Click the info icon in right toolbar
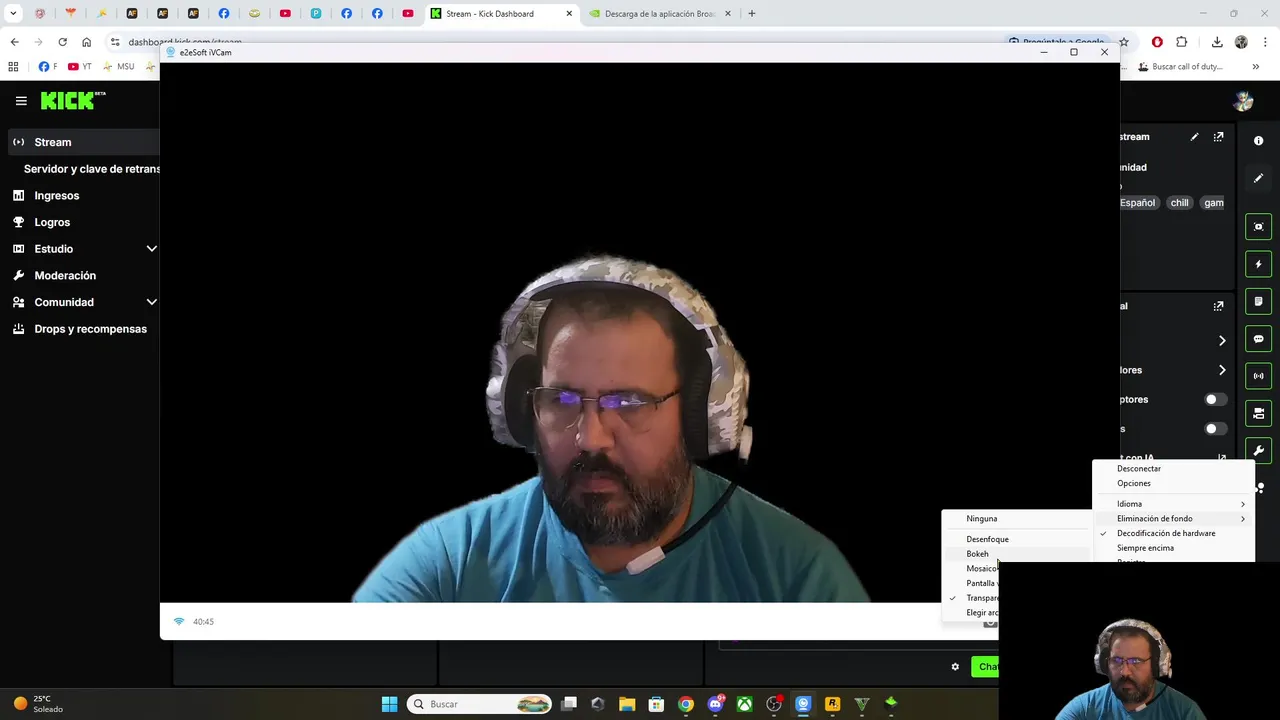Screen dimensions: 1280x720 tap(1258, 141)
